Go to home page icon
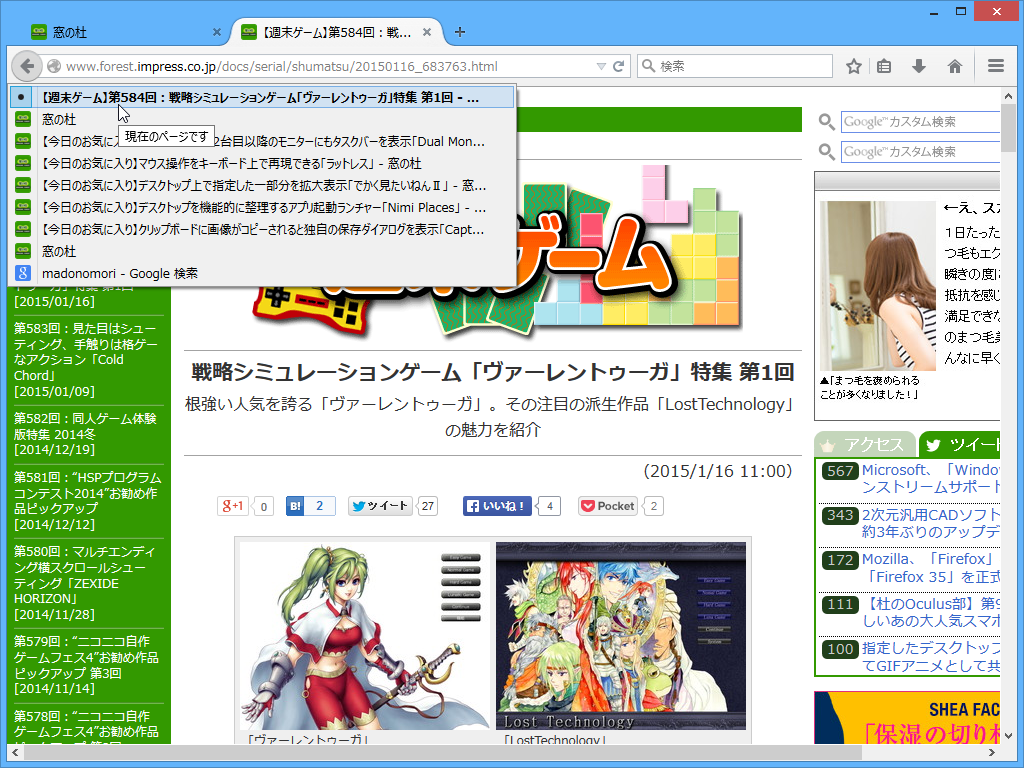The height and width of the screenshot is (768, 1024). (955, 66)
